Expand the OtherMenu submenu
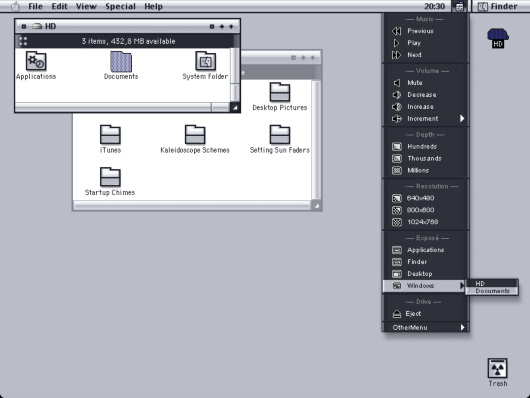The image size is (530, 398). click(425, 327)
